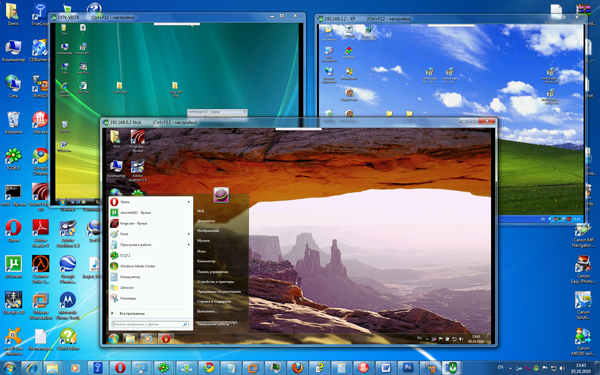This screenshot has height=375, width=600.
Task: Click Start orb inside Nick's remote window
Action: tap(113, 338)
